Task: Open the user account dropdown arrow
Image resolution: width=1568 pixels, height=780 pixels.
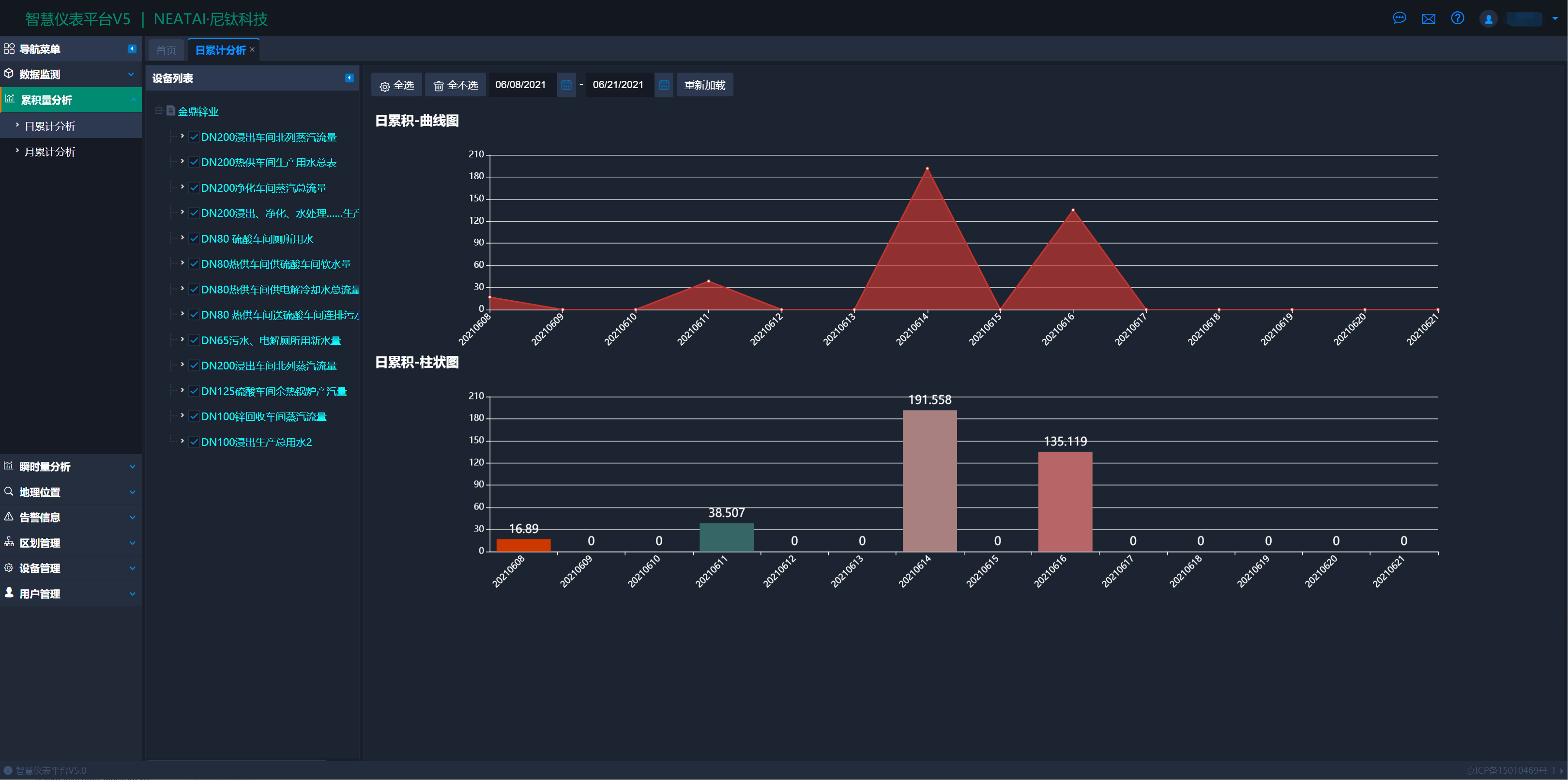Action: pos(1555,19)
